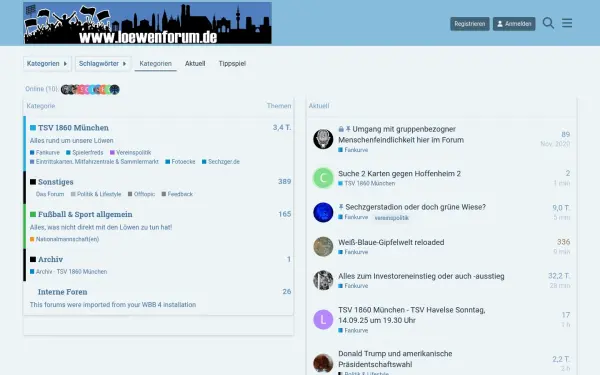Open the Sechzger.de subcategory

(221, 162)
